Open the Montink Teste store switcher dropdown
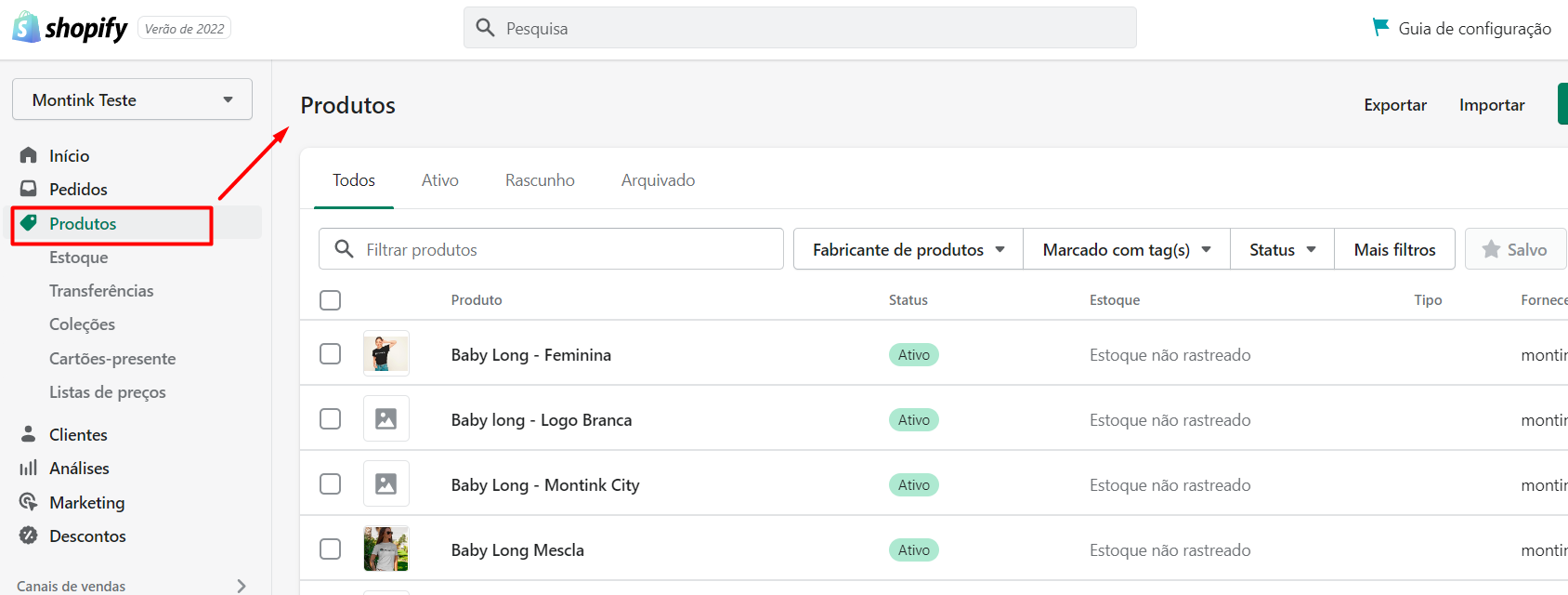 pyautogui.click(x=132, y=99)
